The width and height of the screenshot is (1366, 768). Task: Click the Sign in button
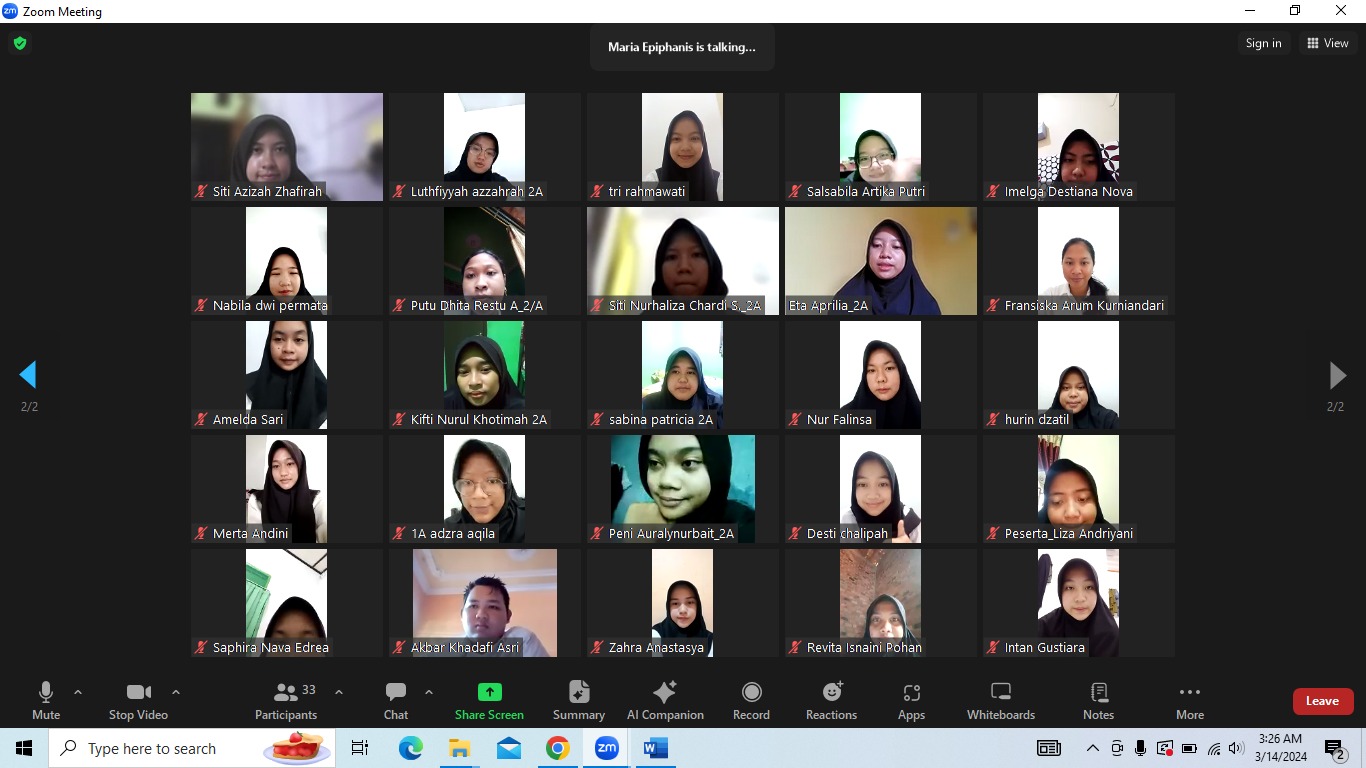pos(1263,43)
